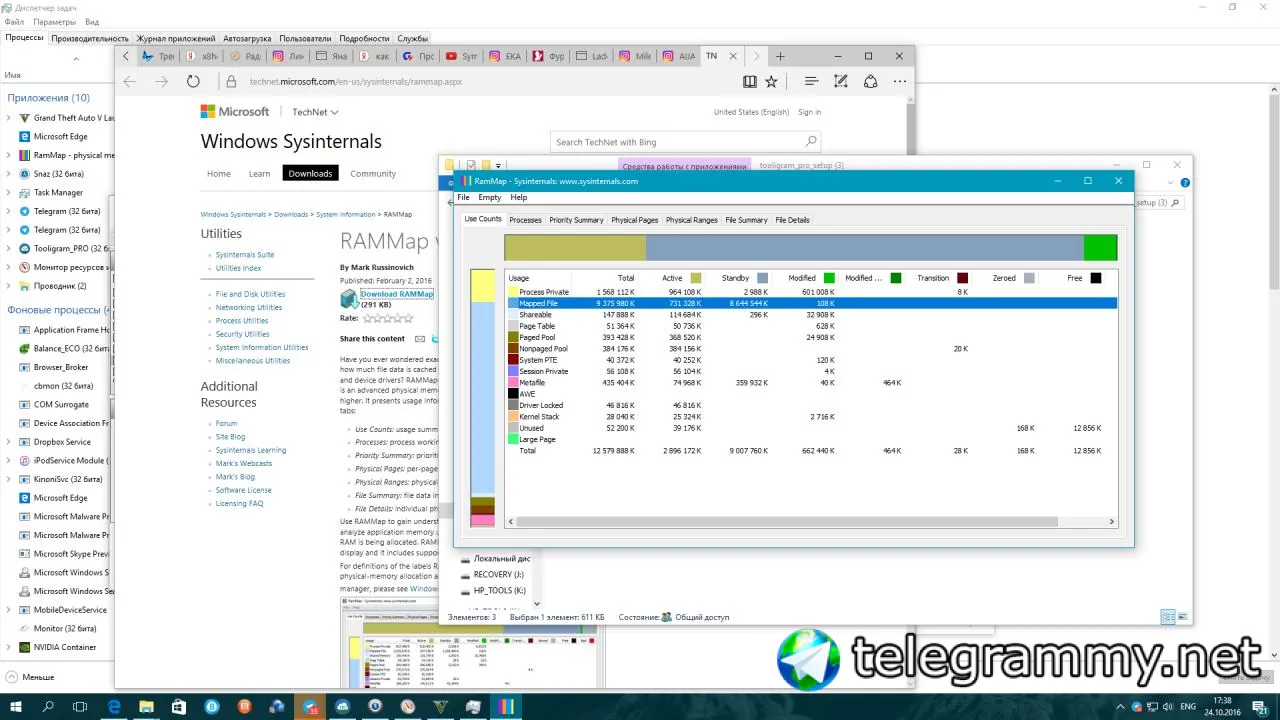Open File and Disk Utilities link
1280x720 pixels.
click(x=250, y=294)
